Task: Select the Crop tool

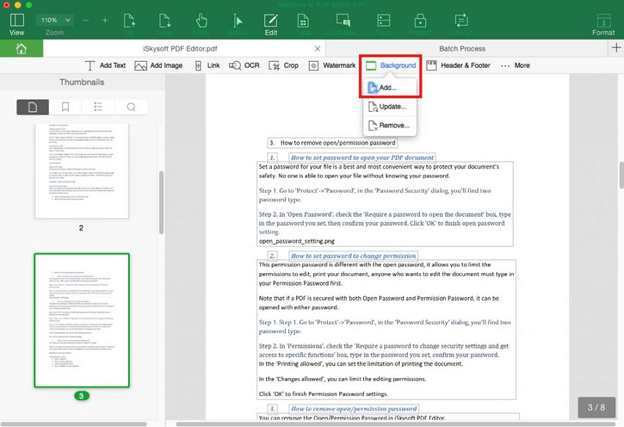Action: coord(283,65)
